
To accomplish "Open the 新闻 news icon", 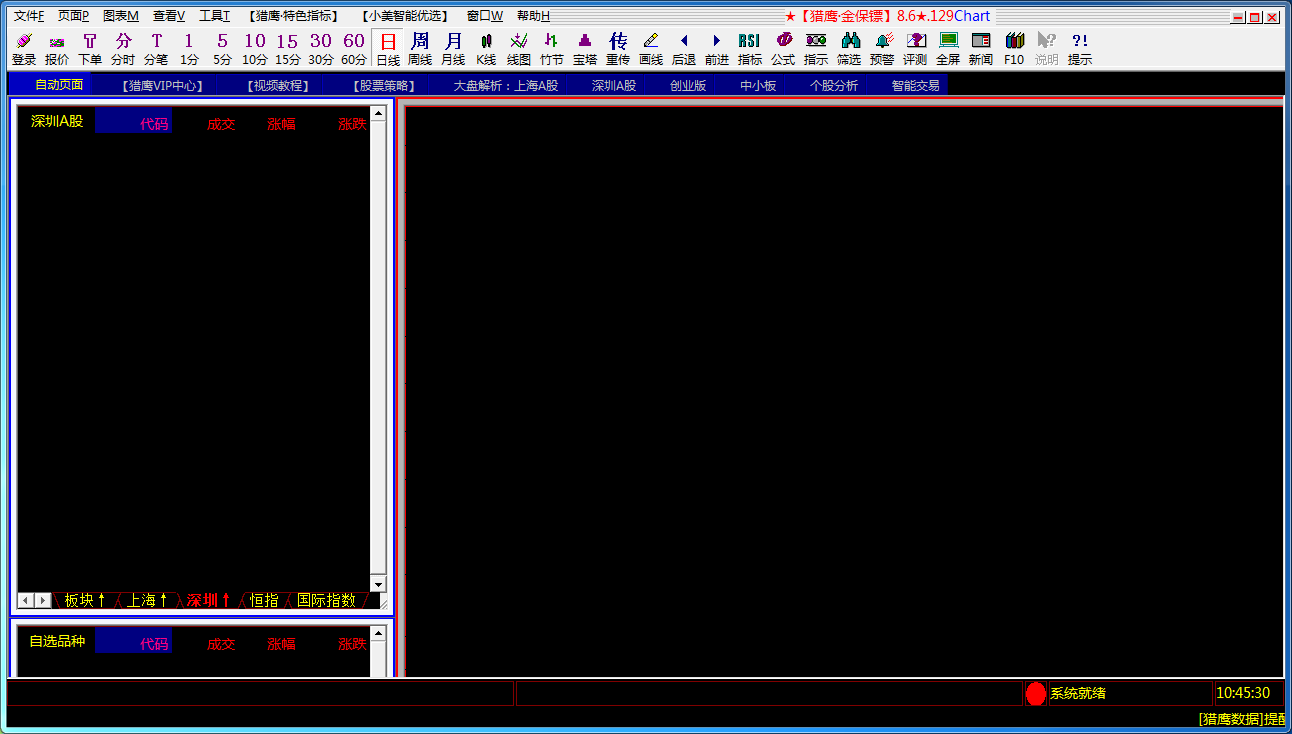I will [x=981, y=49].
